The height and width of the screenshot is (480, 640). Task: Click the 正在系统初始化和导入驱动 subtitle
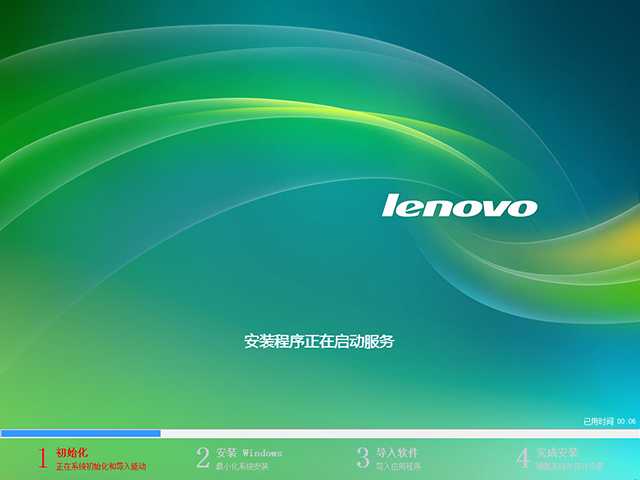(100, 467)
